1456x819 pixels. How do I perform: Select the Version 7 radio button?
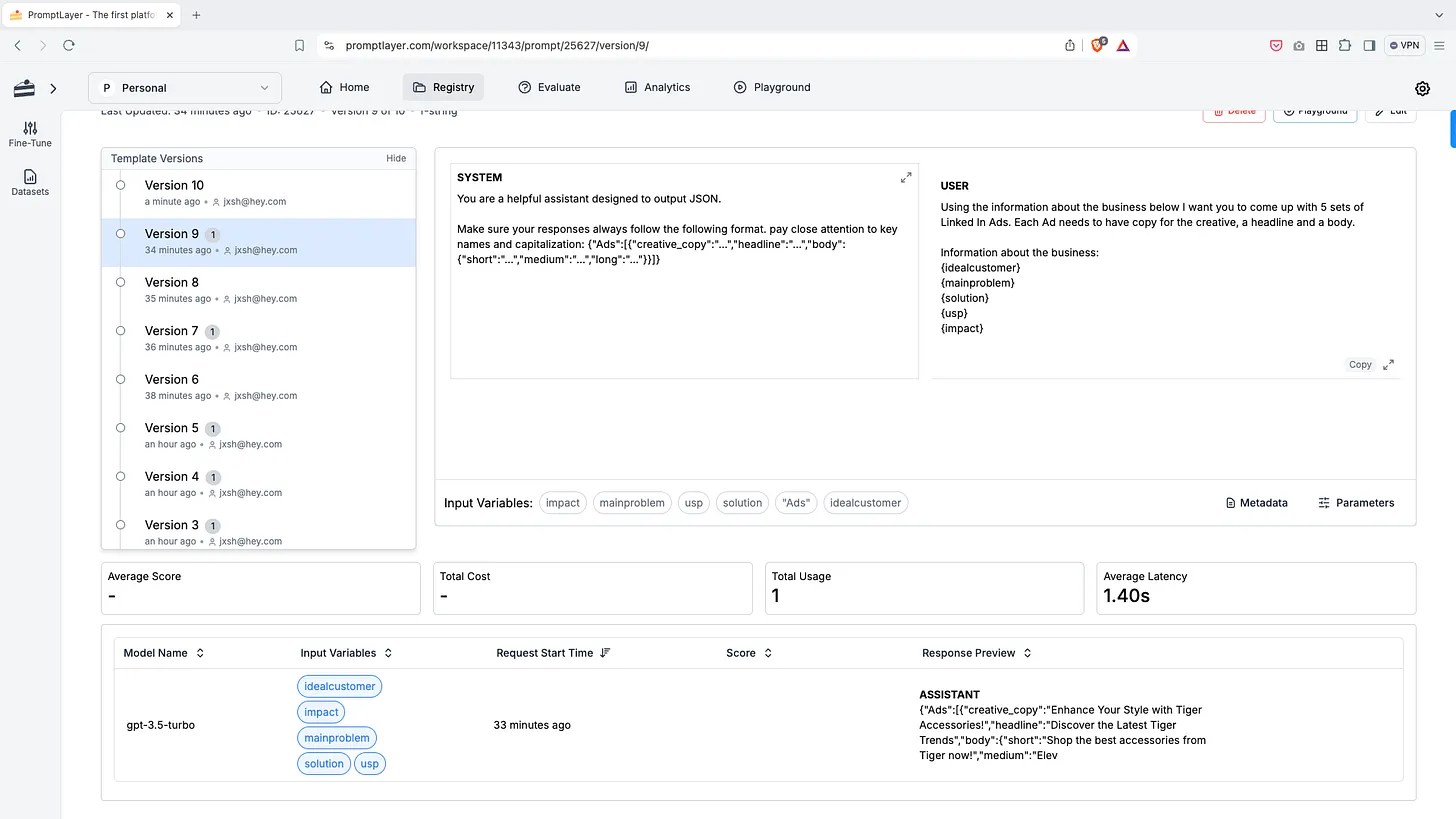pyautogui.click(x=120, y=331)
